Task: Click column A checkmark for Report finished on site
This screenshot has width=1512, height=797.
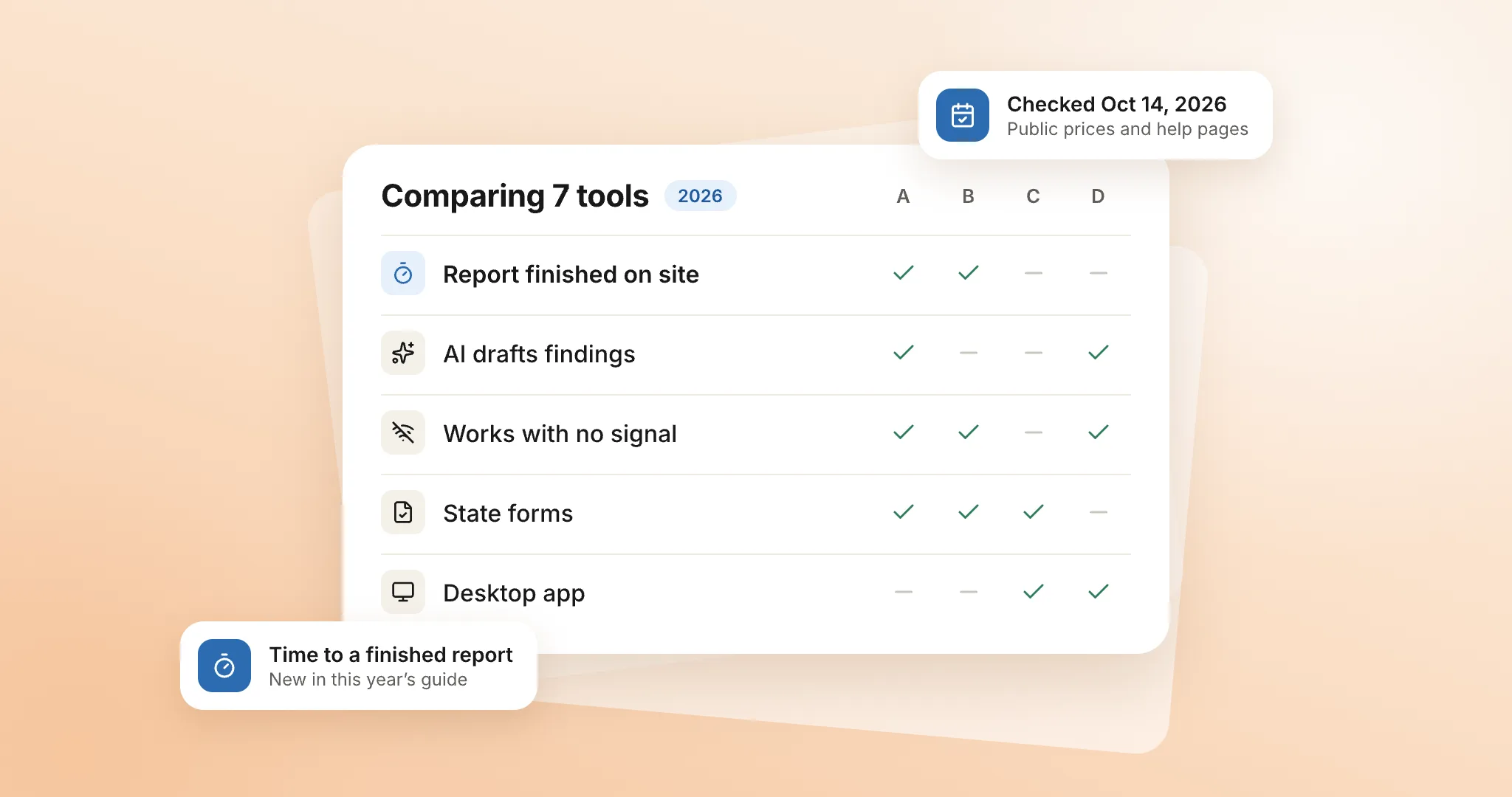Action: tap(904, 273)
